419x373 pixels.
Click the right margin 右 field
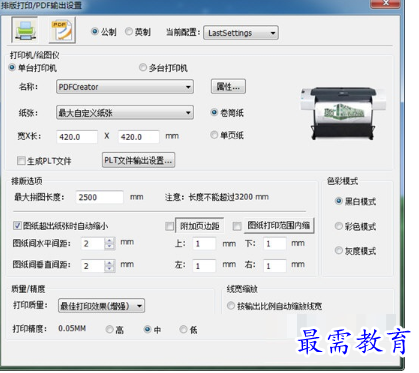tap(275, 266)
